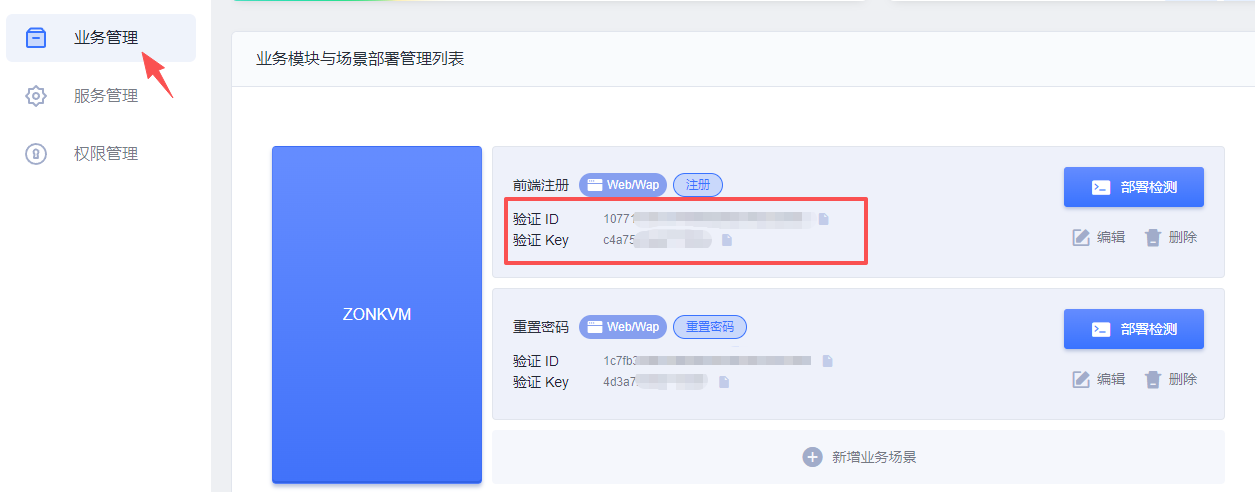
Task: Click 新增业务场景 to add scenario
Action: click(859, 457)
